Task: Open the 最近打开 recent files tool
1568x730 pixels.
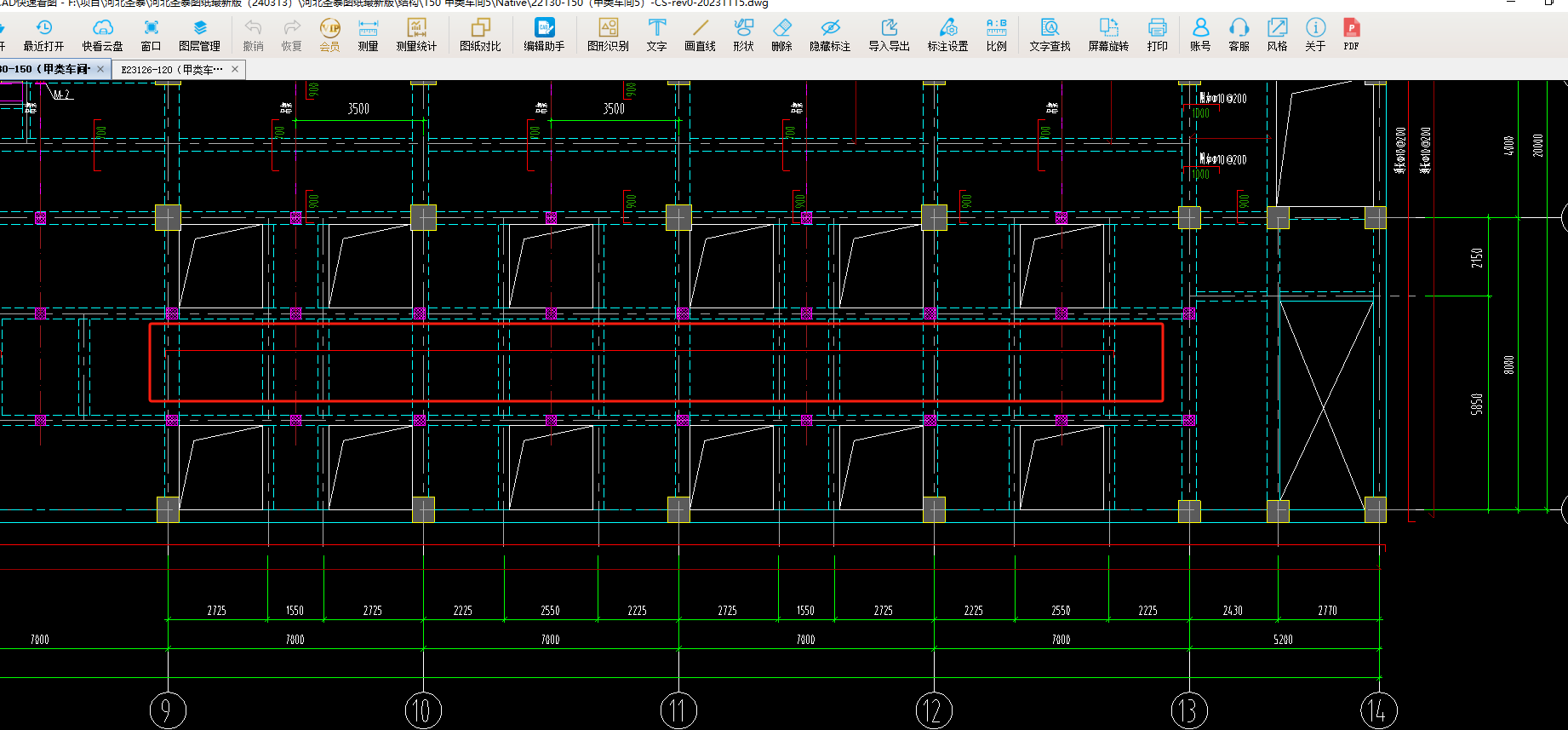Action: pos(43,35)
